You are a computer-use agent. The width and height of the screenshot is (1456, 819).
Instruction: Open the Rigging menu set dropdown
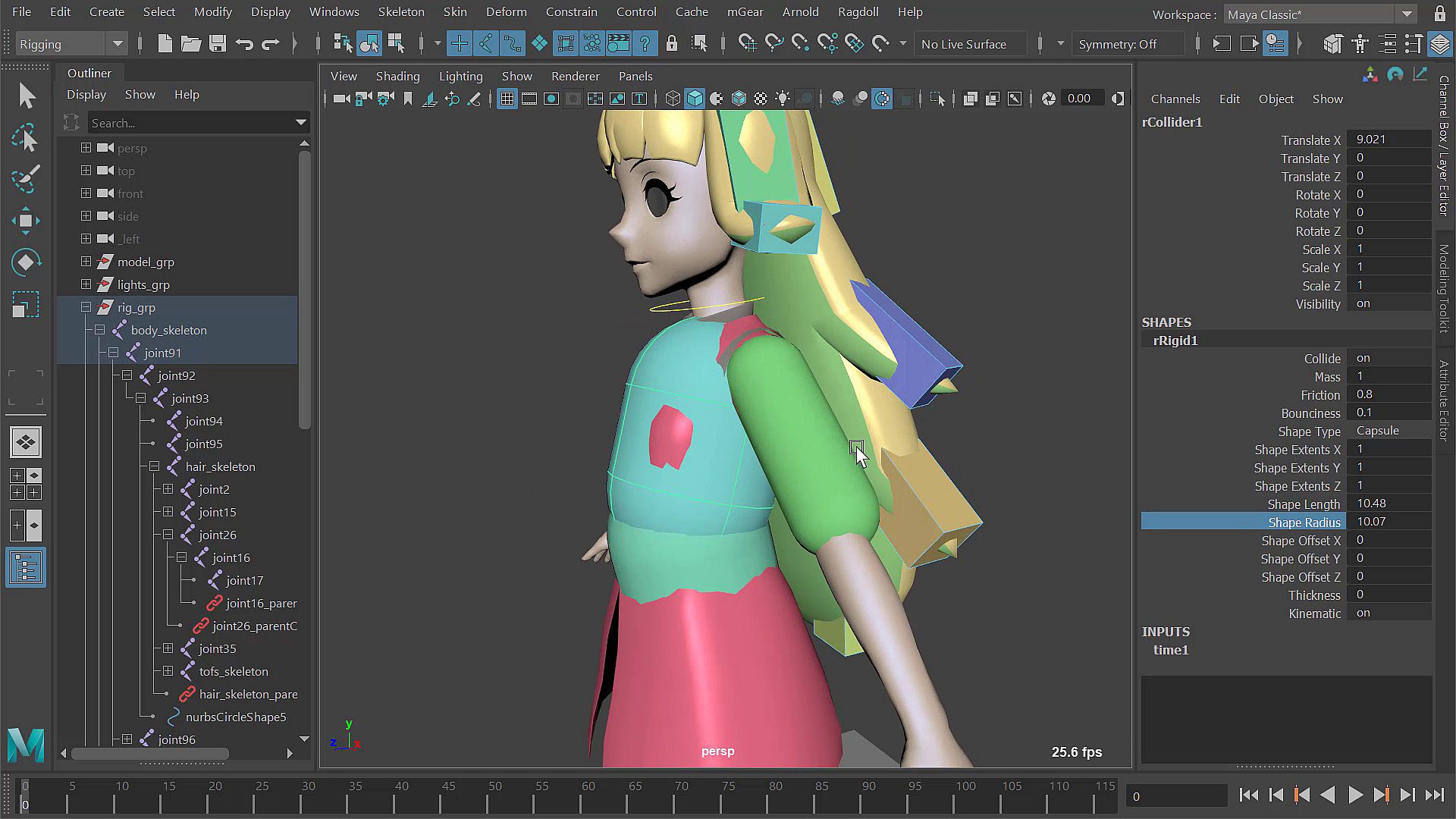71,44
